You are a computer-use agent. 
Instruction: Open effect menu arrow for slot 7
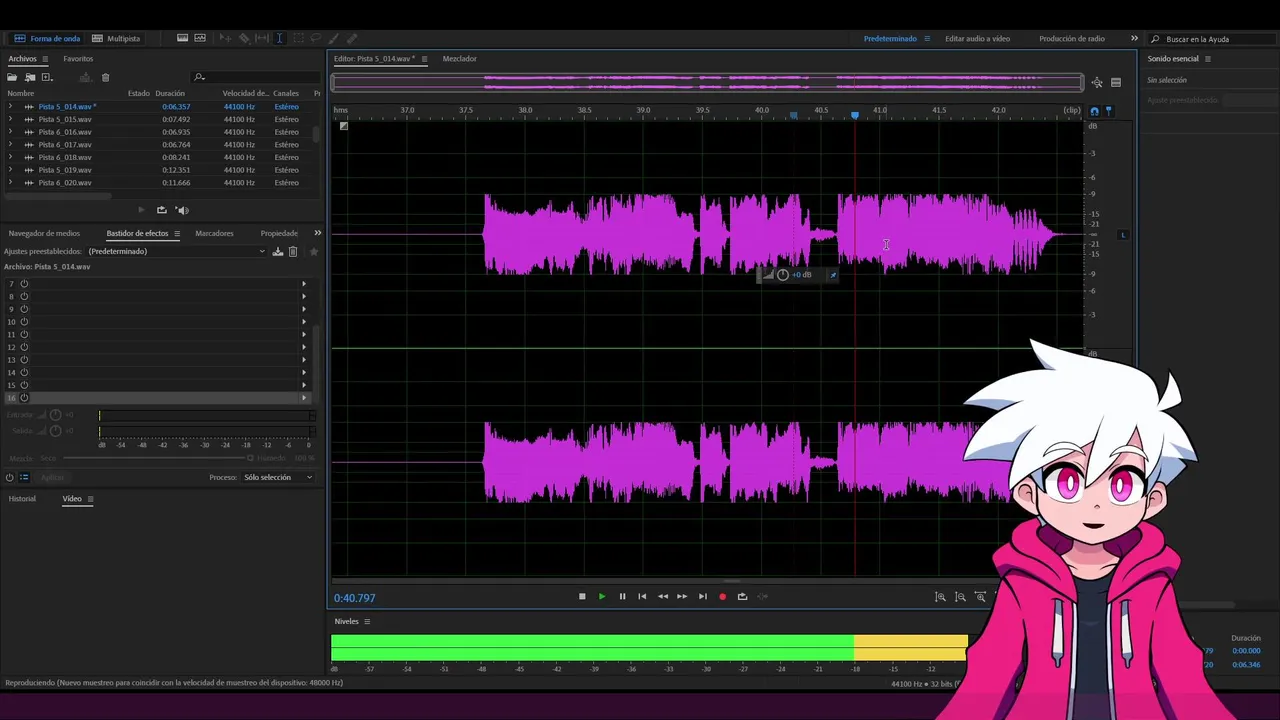click(304, 284)
